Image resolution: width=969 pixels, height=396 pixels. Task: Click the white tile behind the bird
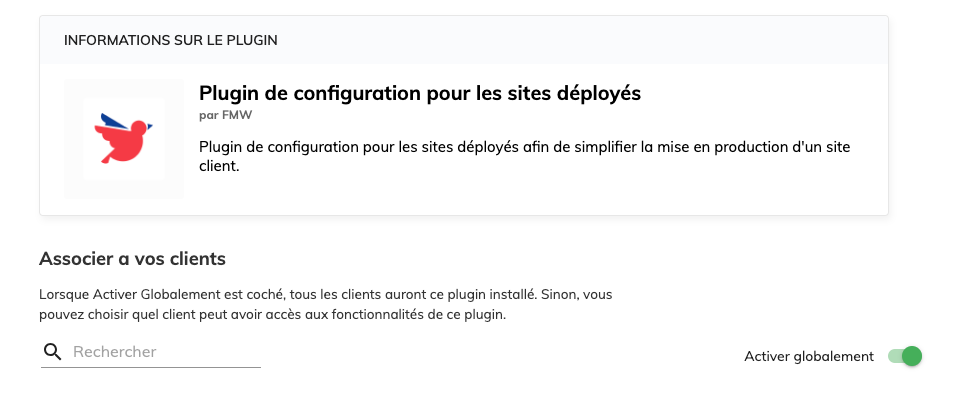point(124,138)
